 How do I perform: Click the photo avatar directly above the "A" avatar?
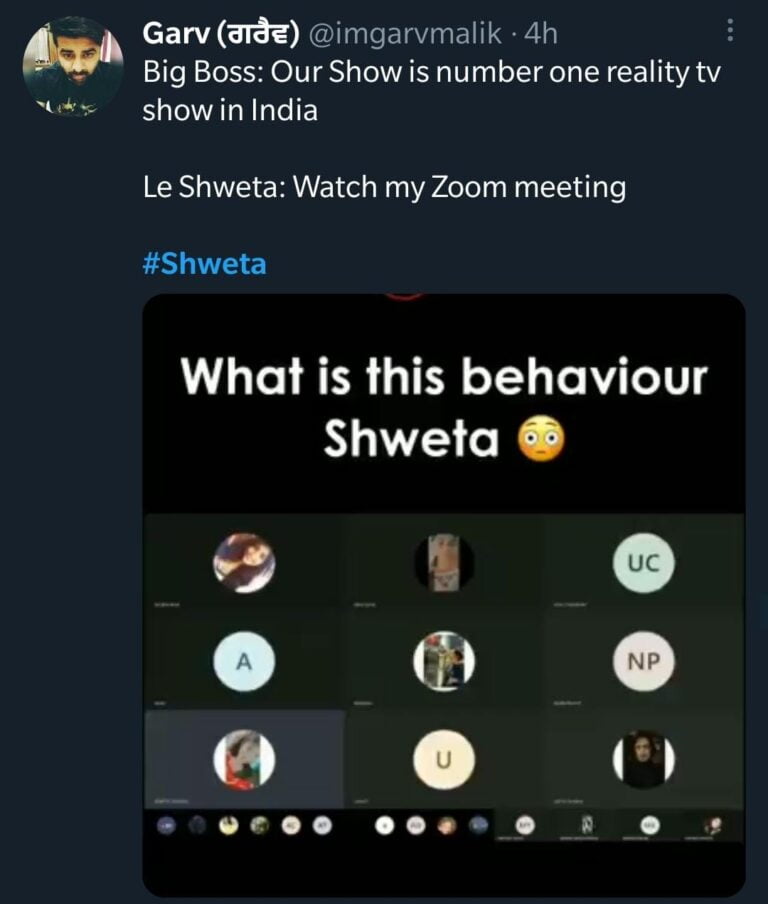[x=244, y=563]
